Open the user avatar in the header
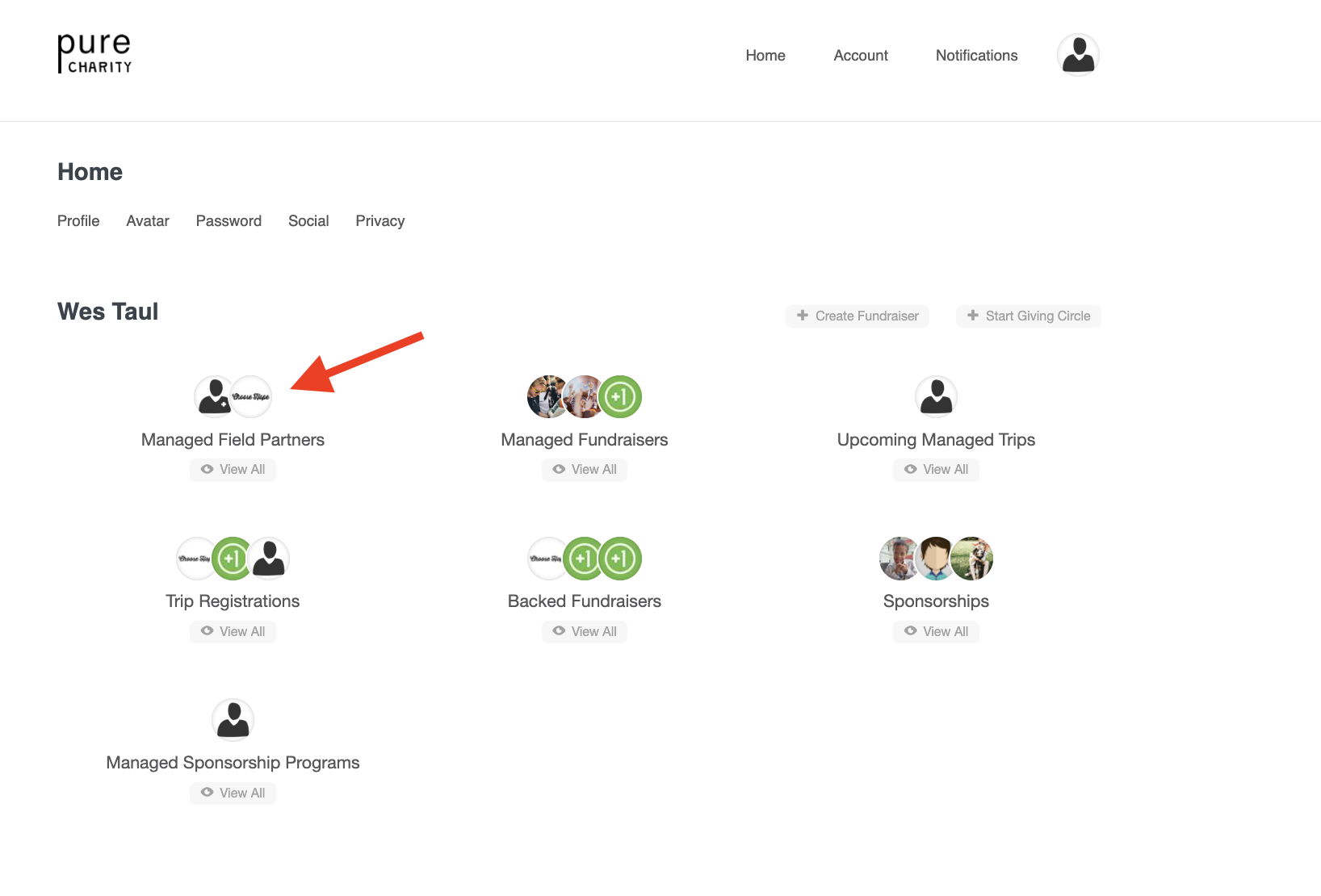Screen dimensions: 1321x896 tap(1078, 55)
